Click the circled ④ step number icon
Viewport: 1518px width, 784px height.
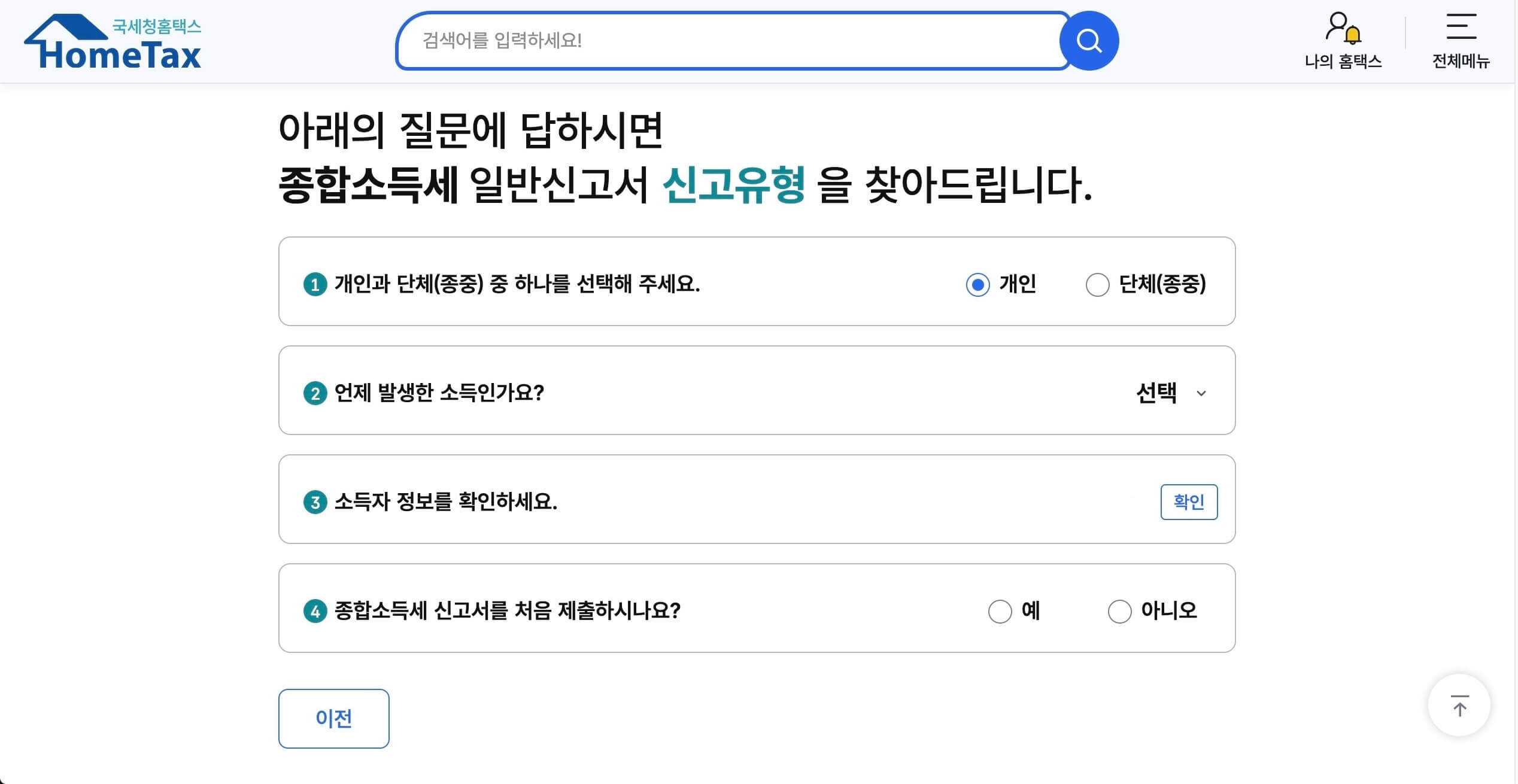point(315,610)
